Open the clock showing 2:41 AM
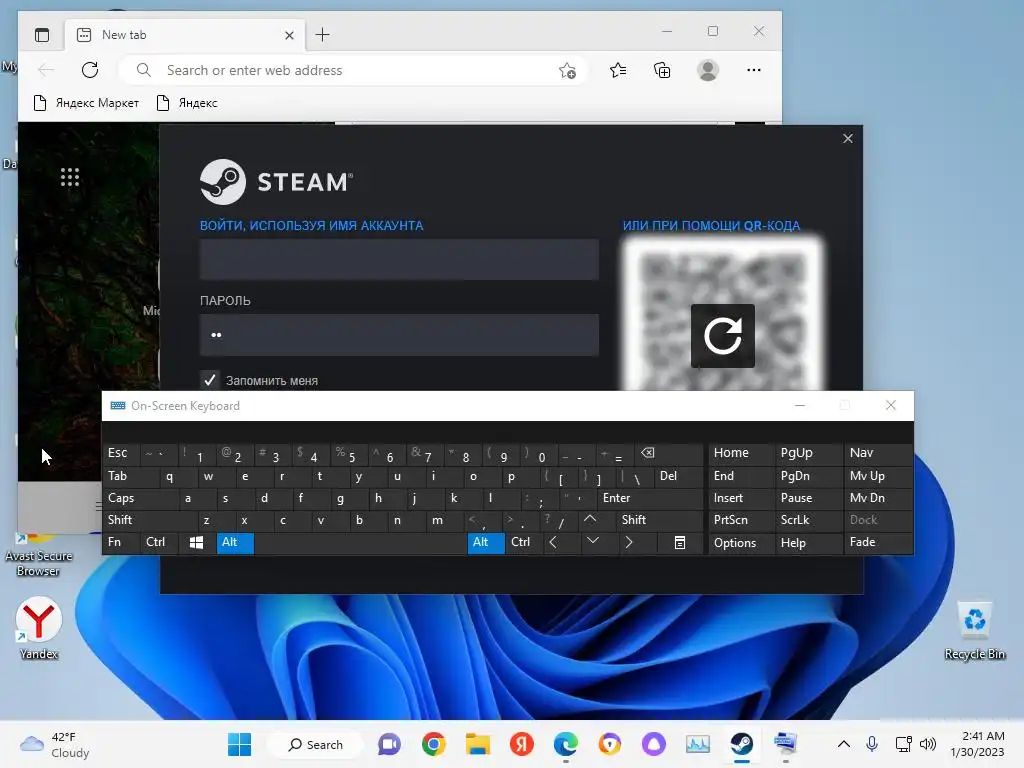Viewport: 1024px width, 768px height. (x=977, y=744)
